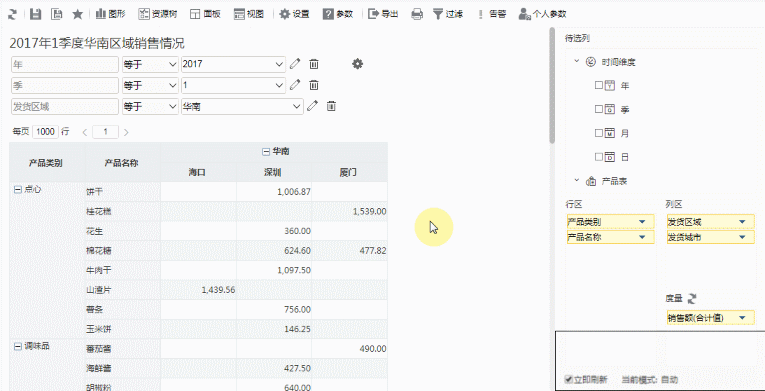This screenshot has height=391, width=765.
Task: Check the 月 time dimension checkbox
Action: (x=599, y=133)
